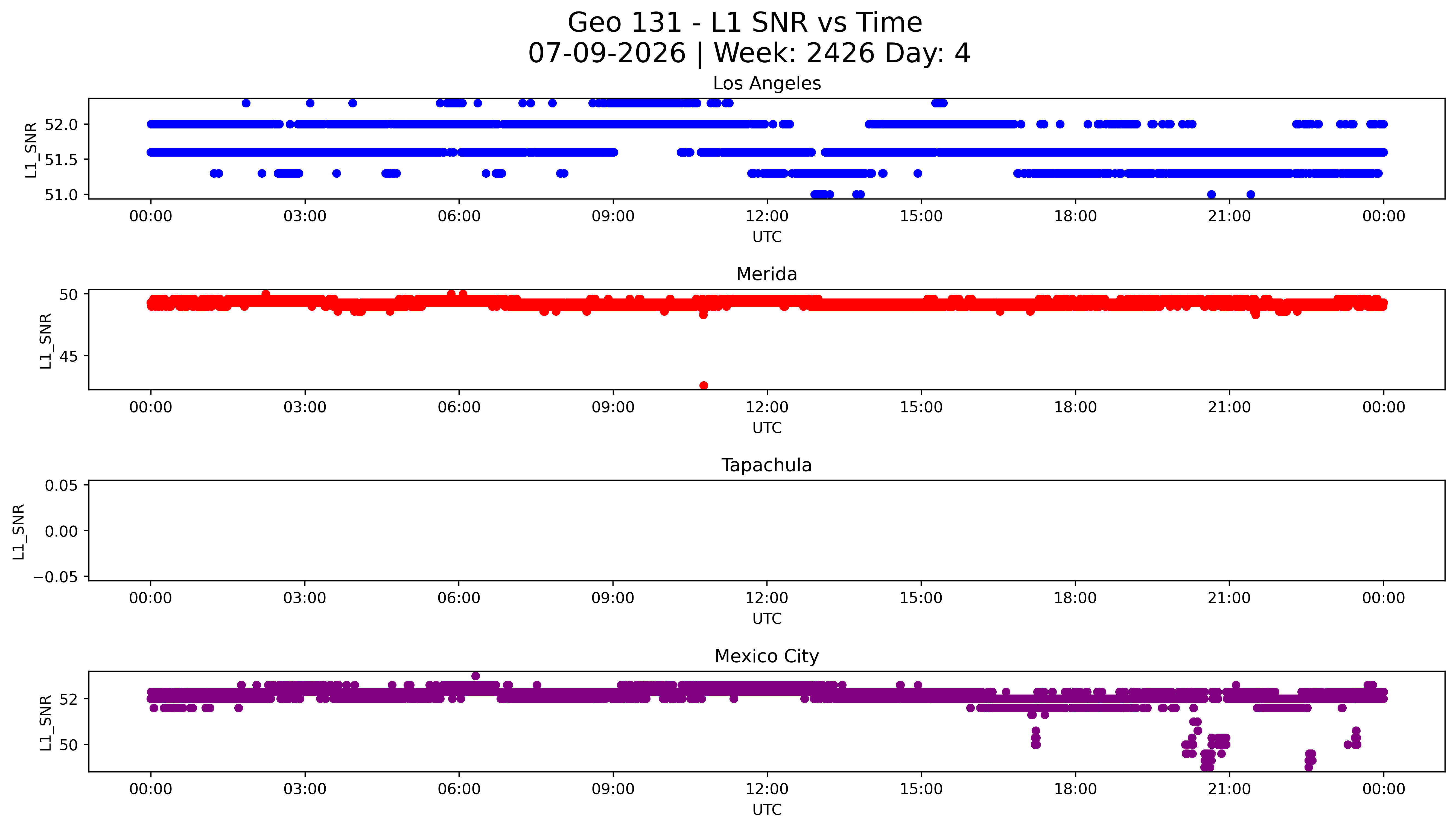Viewport: 1456px width, 829px height.
Task: Click the L1_SNR axis label of Tapachula plot
Action: click(19, 532)
